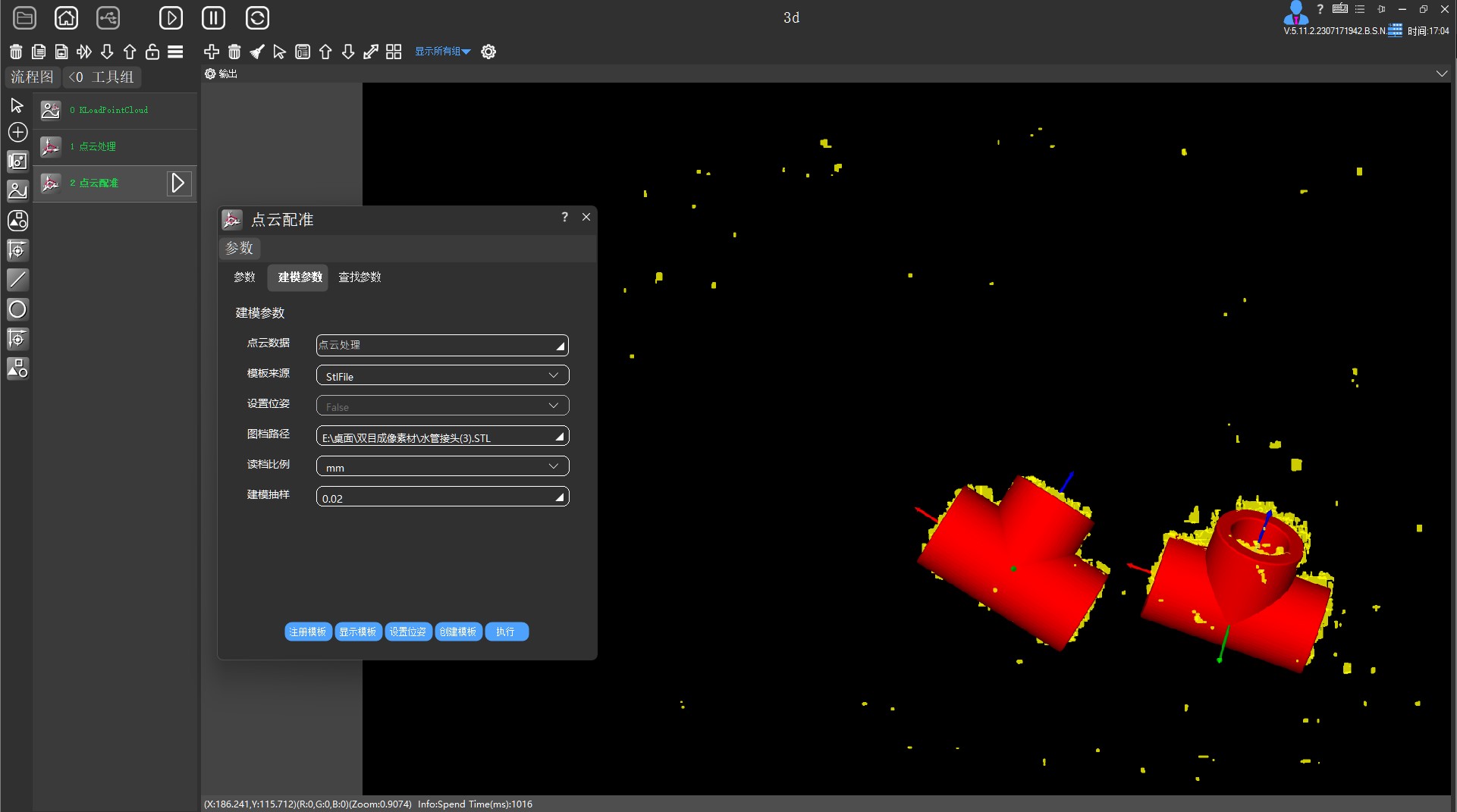Viewport: 1457px width, 812px height.
Task: Open project folder icon in top bar
Action: tap(24, 17)
